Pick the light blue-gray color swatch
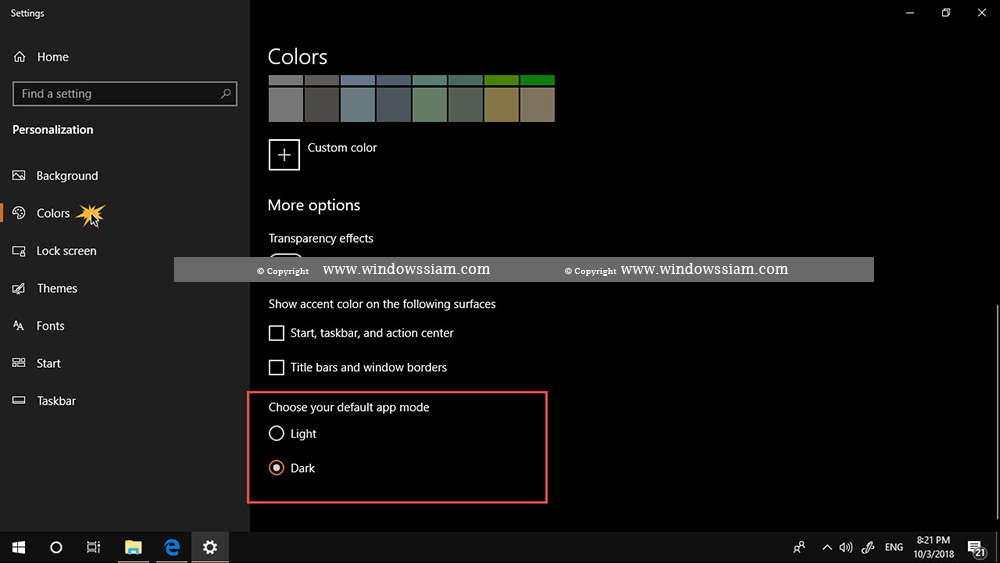1000x563 pixels. [x=358, y=105]
